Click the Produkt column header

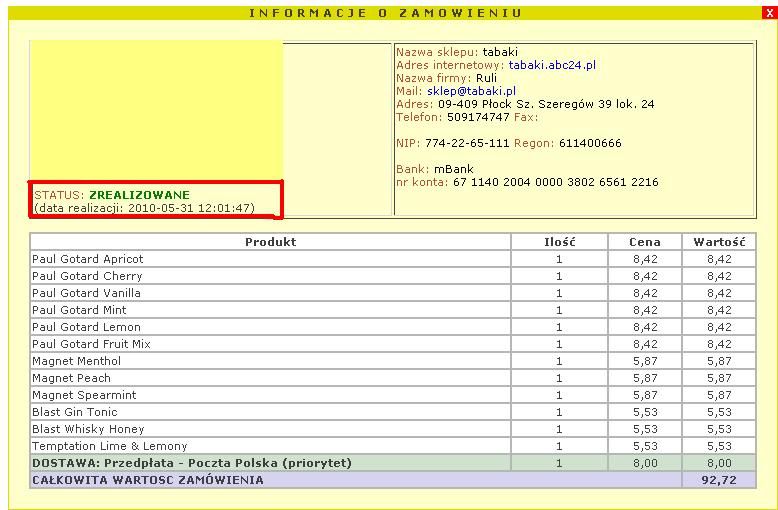[x=270, y=242]
